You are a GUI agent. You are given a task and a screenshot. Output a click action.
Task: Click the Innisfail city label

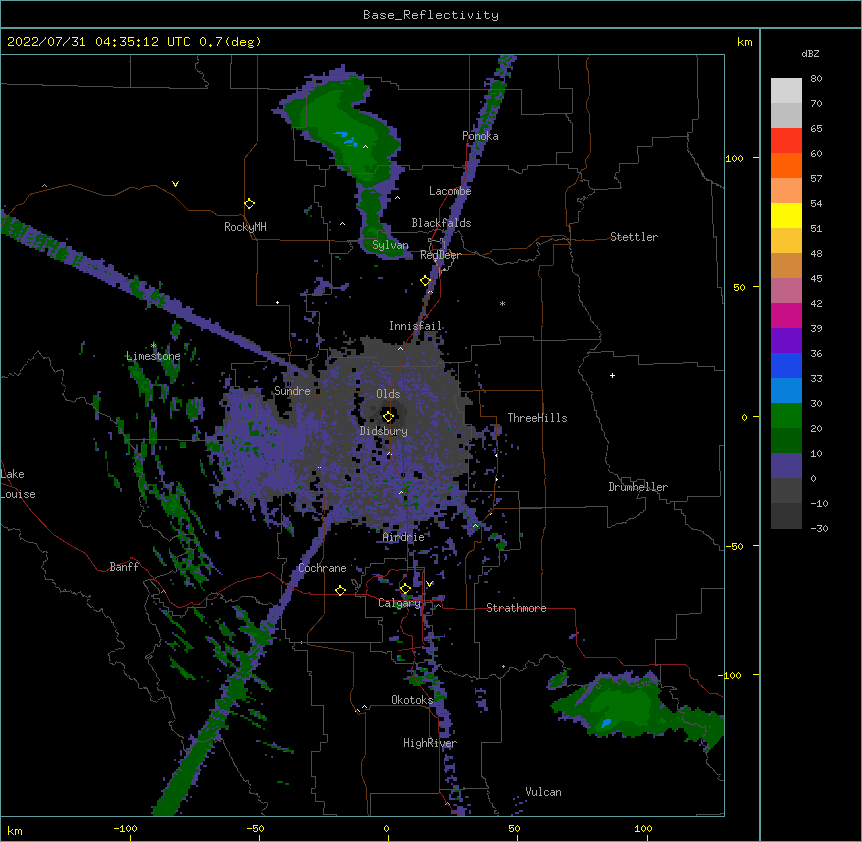[x=415, y=326]
